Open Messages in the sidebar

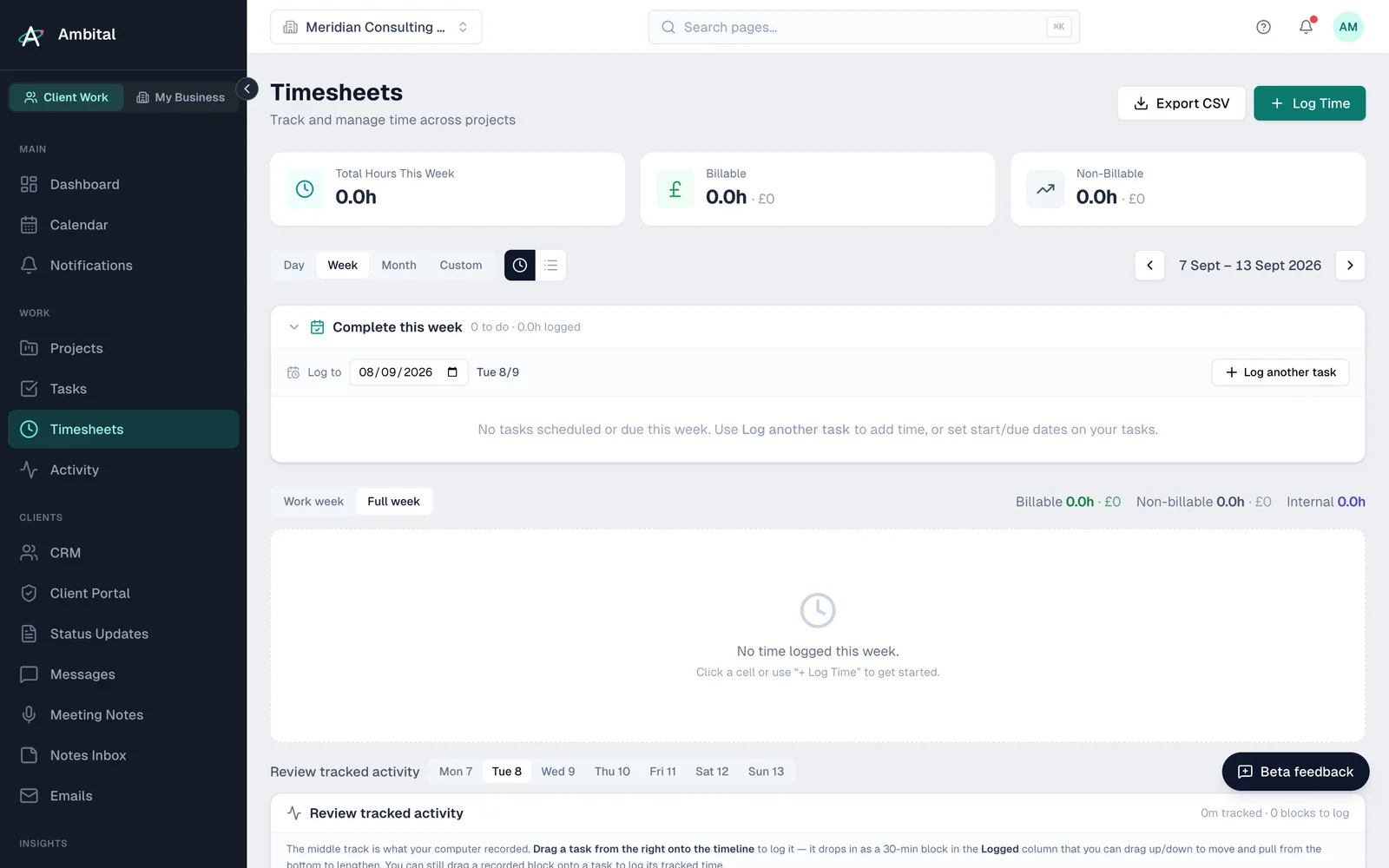pos(123,674)
